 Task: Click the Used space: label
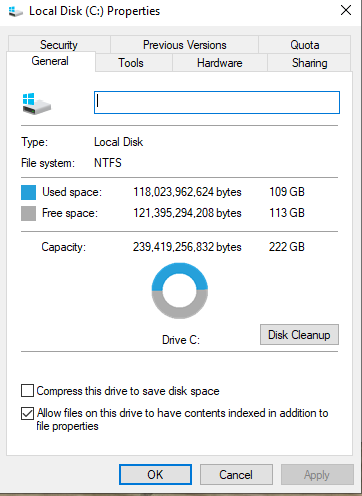tap(72, 192)
